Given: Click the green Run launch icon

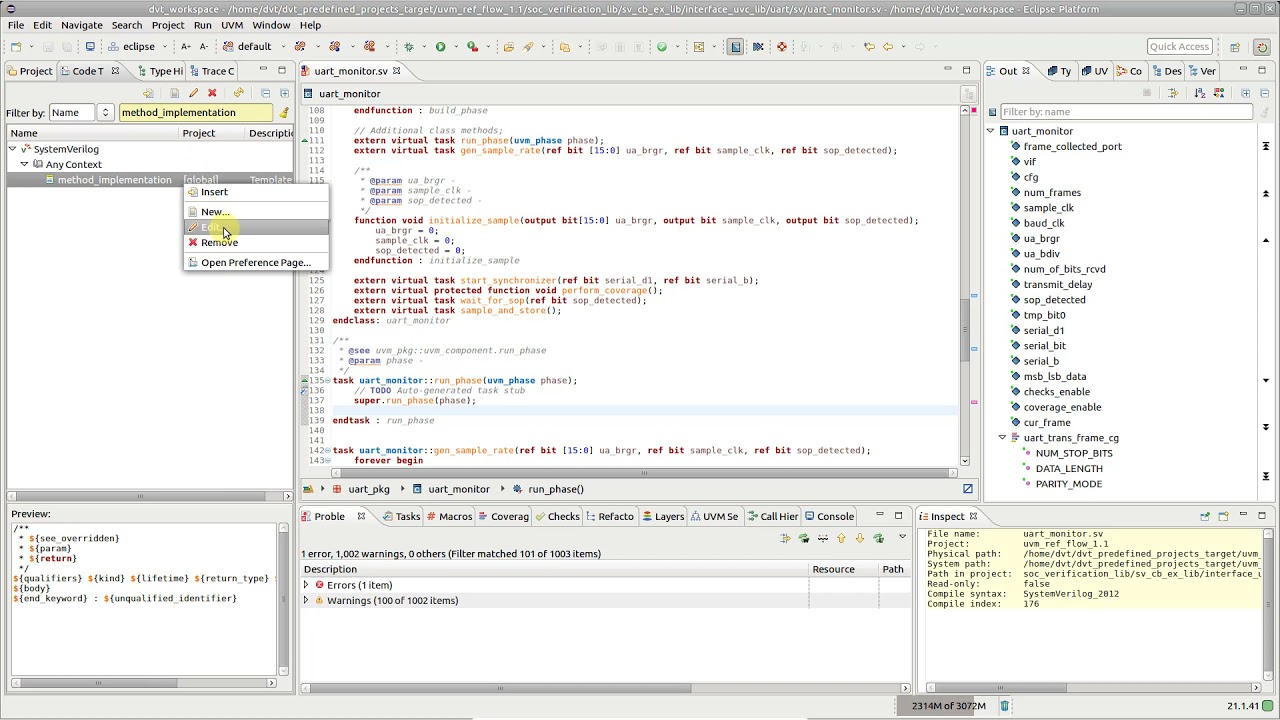Looking at the screenshot, I should pos(440,46).
